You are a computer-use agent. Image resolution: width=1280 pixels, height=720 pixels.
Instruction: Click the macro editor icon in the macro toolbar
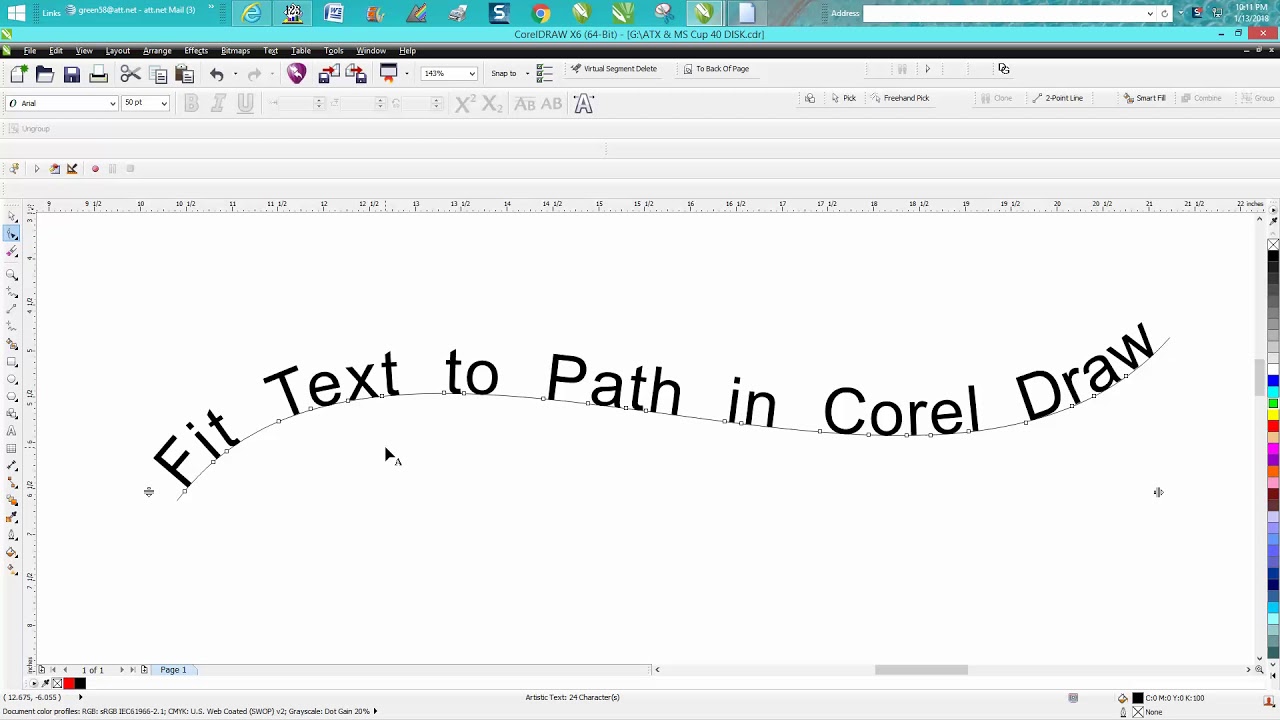pos(54,169)
